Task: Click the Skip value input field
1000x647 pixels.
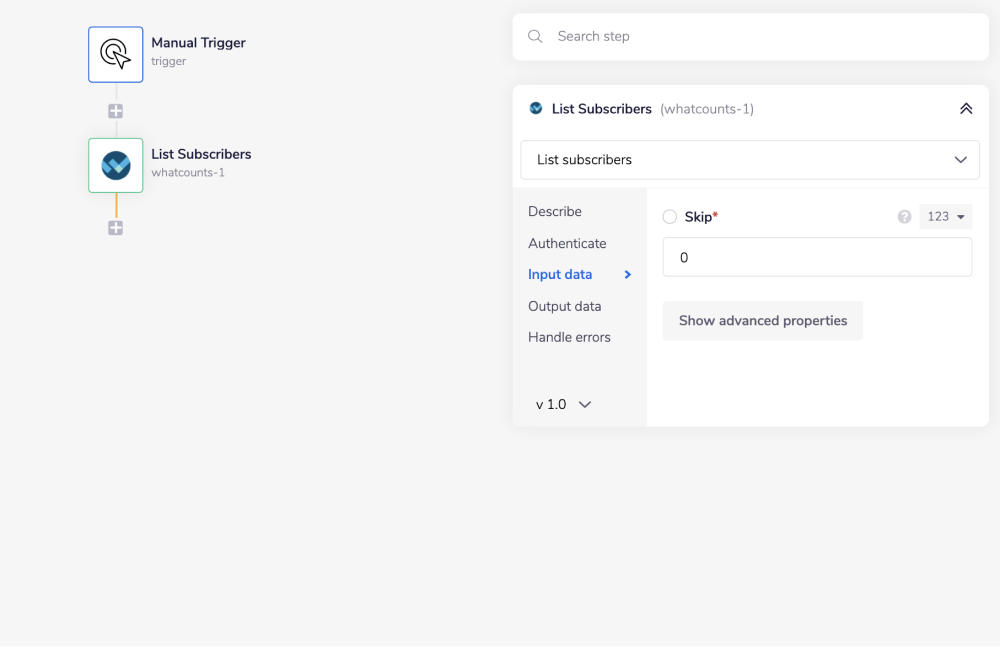Action: tap(817, 257)
